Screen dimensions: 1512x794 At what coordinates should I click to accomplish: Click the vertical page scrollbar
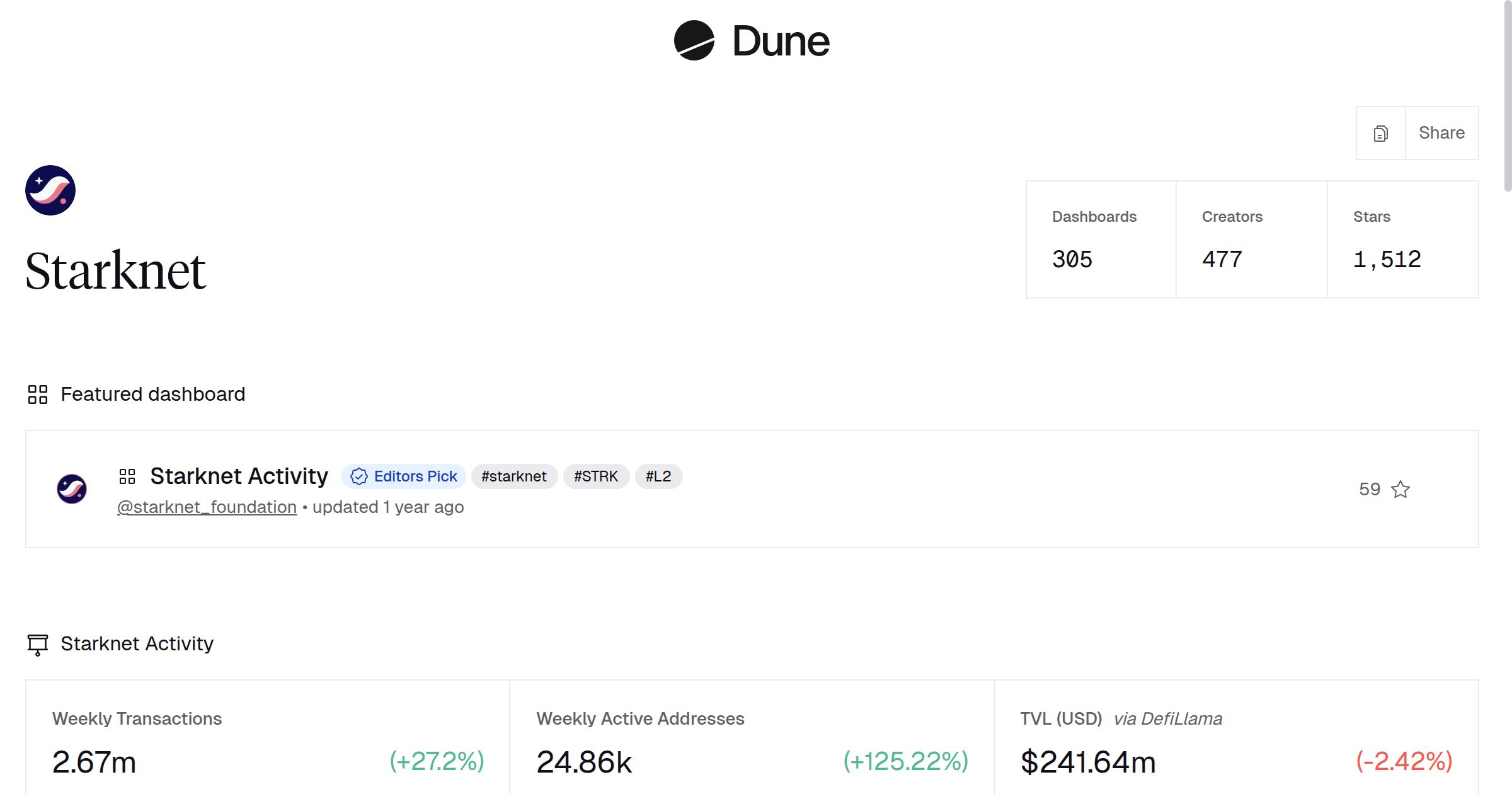[1507, 95]
